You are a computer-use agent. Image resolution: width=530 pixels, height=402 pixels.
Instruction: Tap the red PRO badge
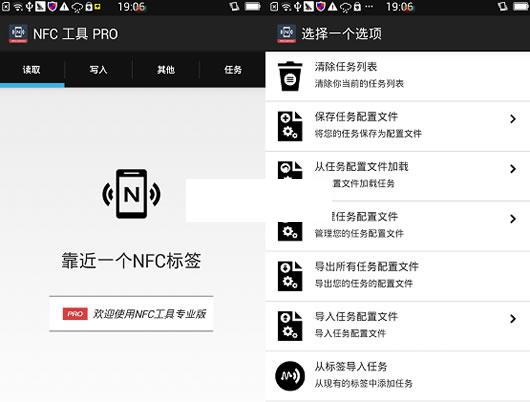75,314
